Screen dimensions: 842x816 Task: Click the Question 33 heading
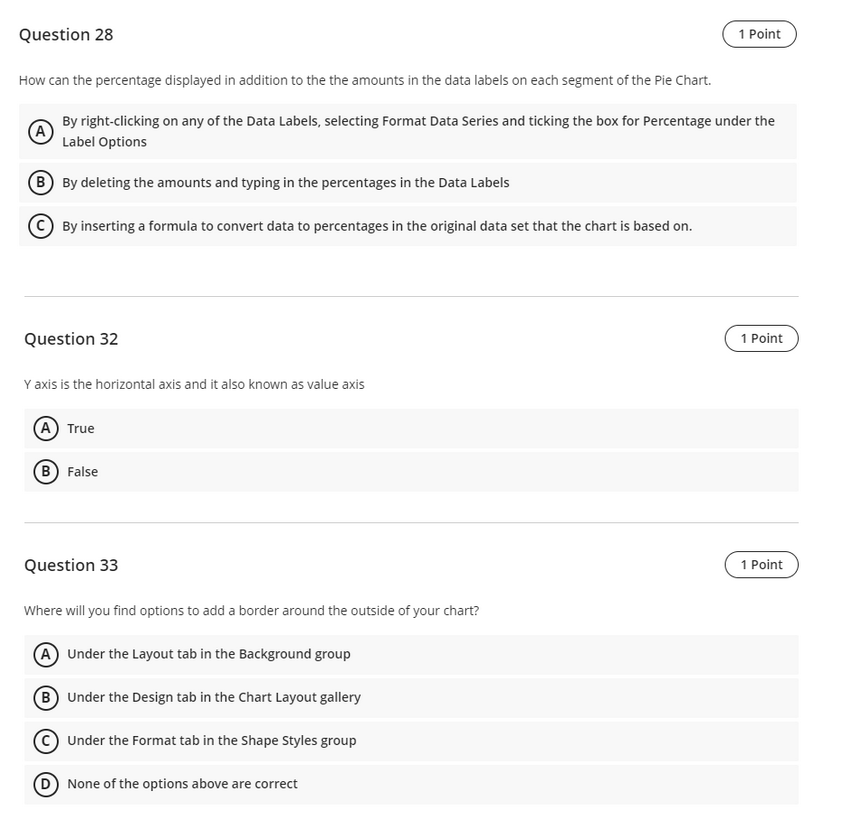pos(71,565)
